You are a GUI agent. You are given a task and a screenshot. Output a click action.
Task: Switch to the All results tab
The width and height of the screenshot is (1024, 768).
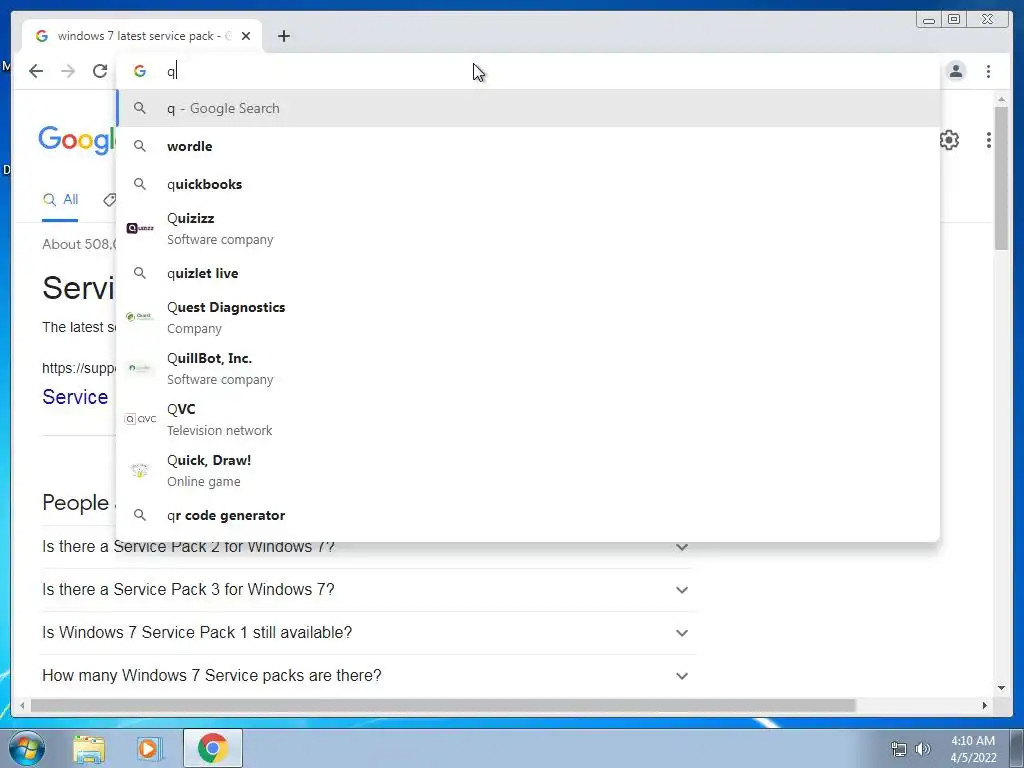click(x=60, y=200)
